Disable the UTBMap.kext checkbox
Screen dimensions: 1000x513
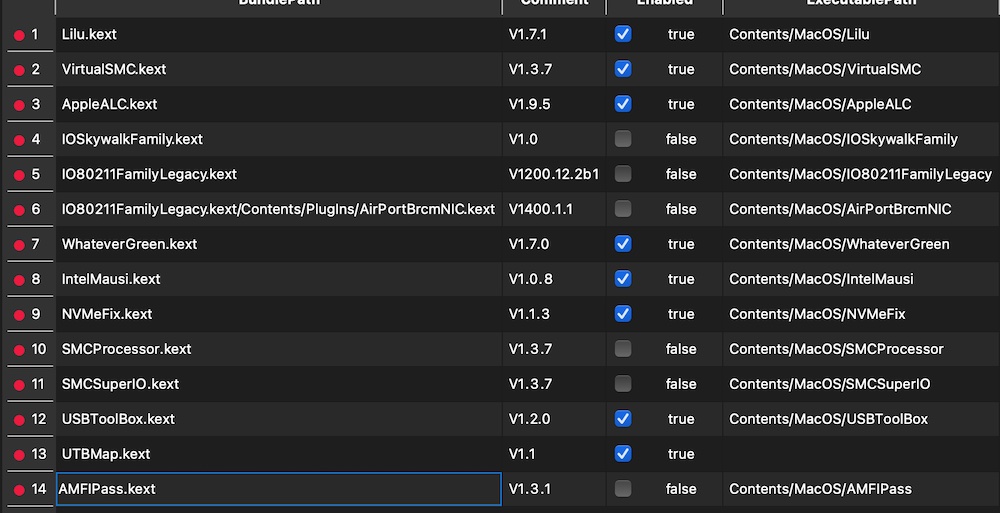click(623, 454)
